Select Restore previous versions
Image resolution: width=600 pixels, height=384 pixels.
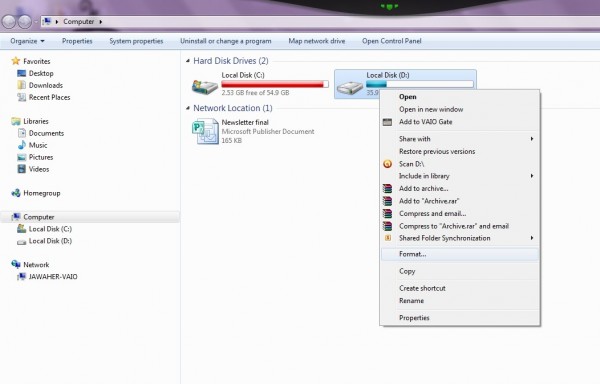[x=437, y=151]
